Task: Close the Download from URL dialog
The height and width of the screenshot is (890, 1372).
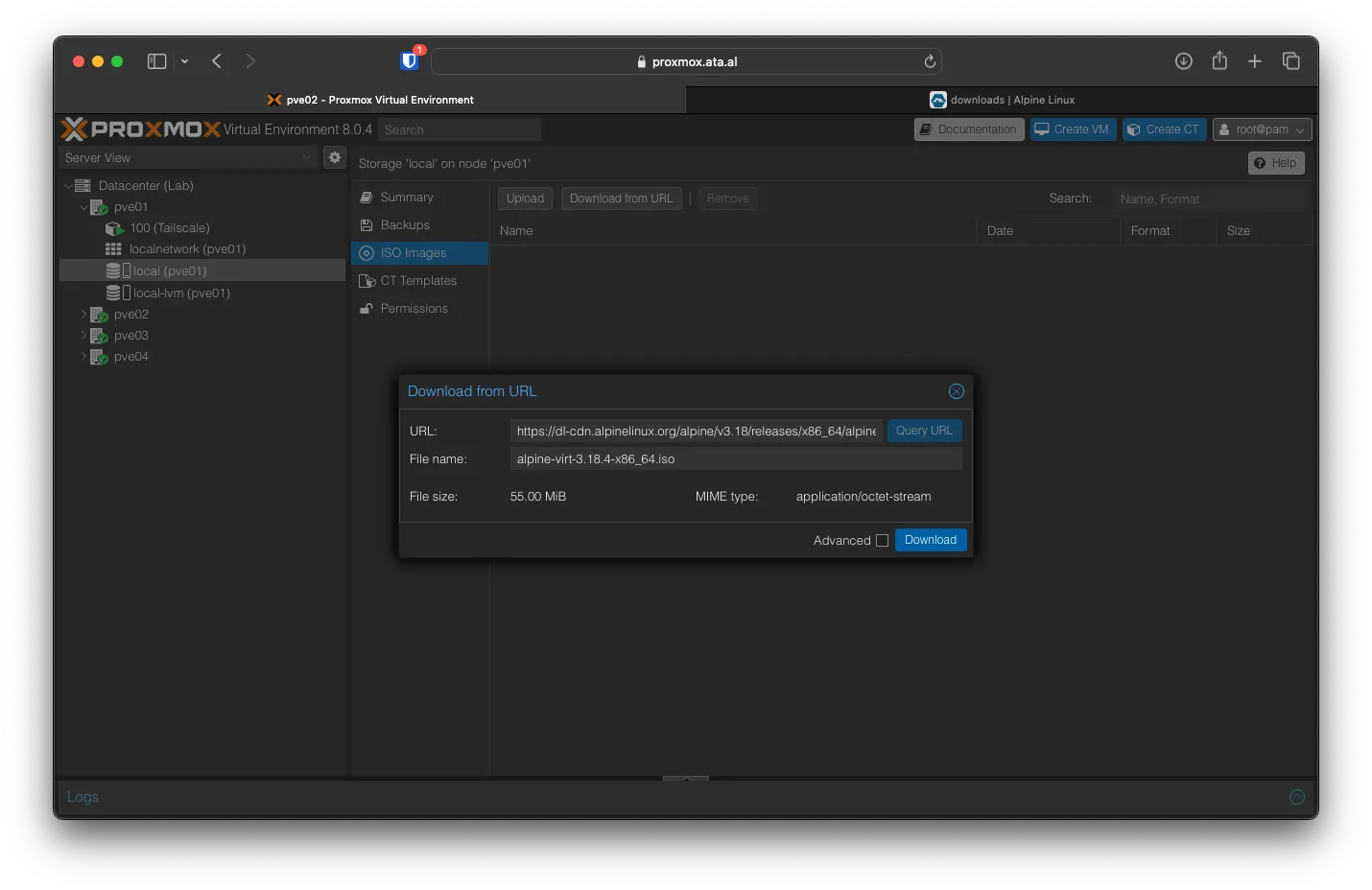Action: tap(957, 391)
